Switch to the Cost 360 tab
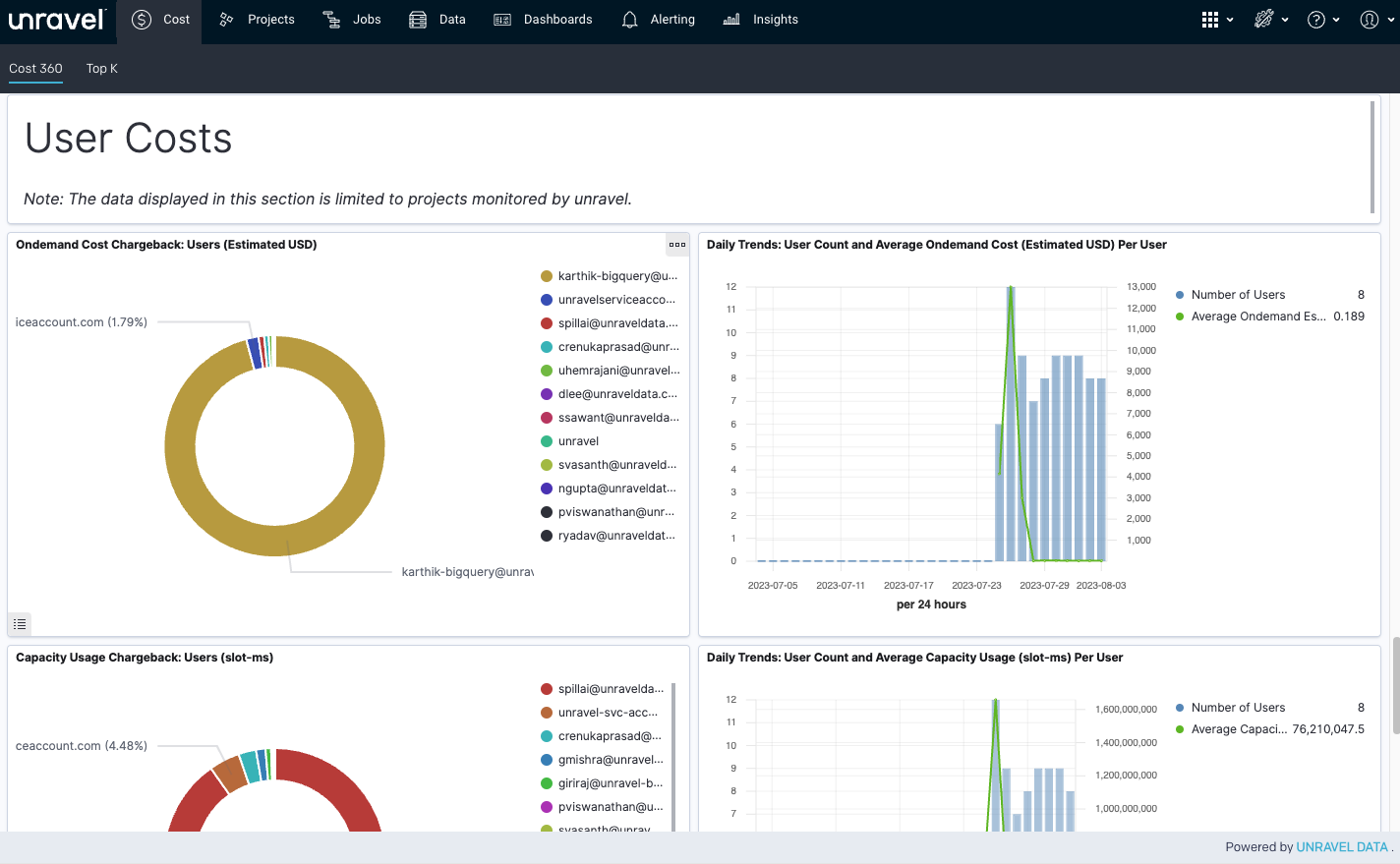This screenshot has width=1400, height=864. pyautogui.click(x=35, y=69)
